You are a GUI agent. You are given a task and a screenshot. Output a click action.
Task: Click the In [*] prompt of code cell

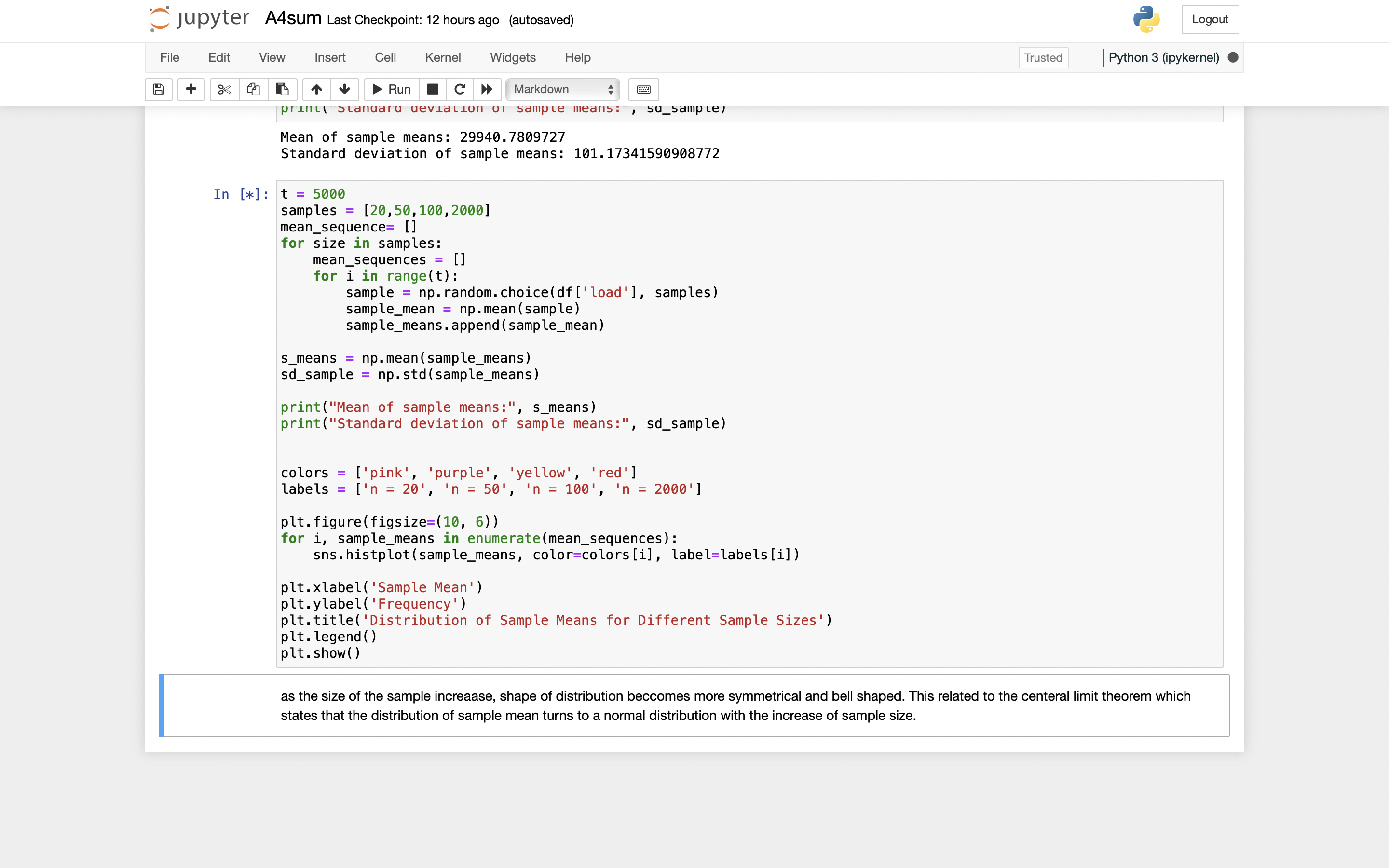click(x=241, y=195)
